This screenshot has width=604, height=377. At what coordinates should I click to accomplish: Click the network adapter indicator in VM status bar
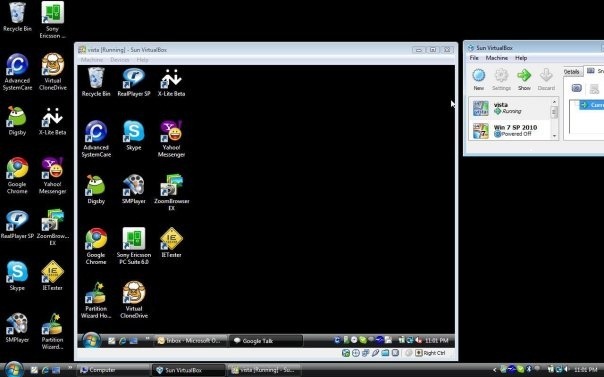(366, 353)
